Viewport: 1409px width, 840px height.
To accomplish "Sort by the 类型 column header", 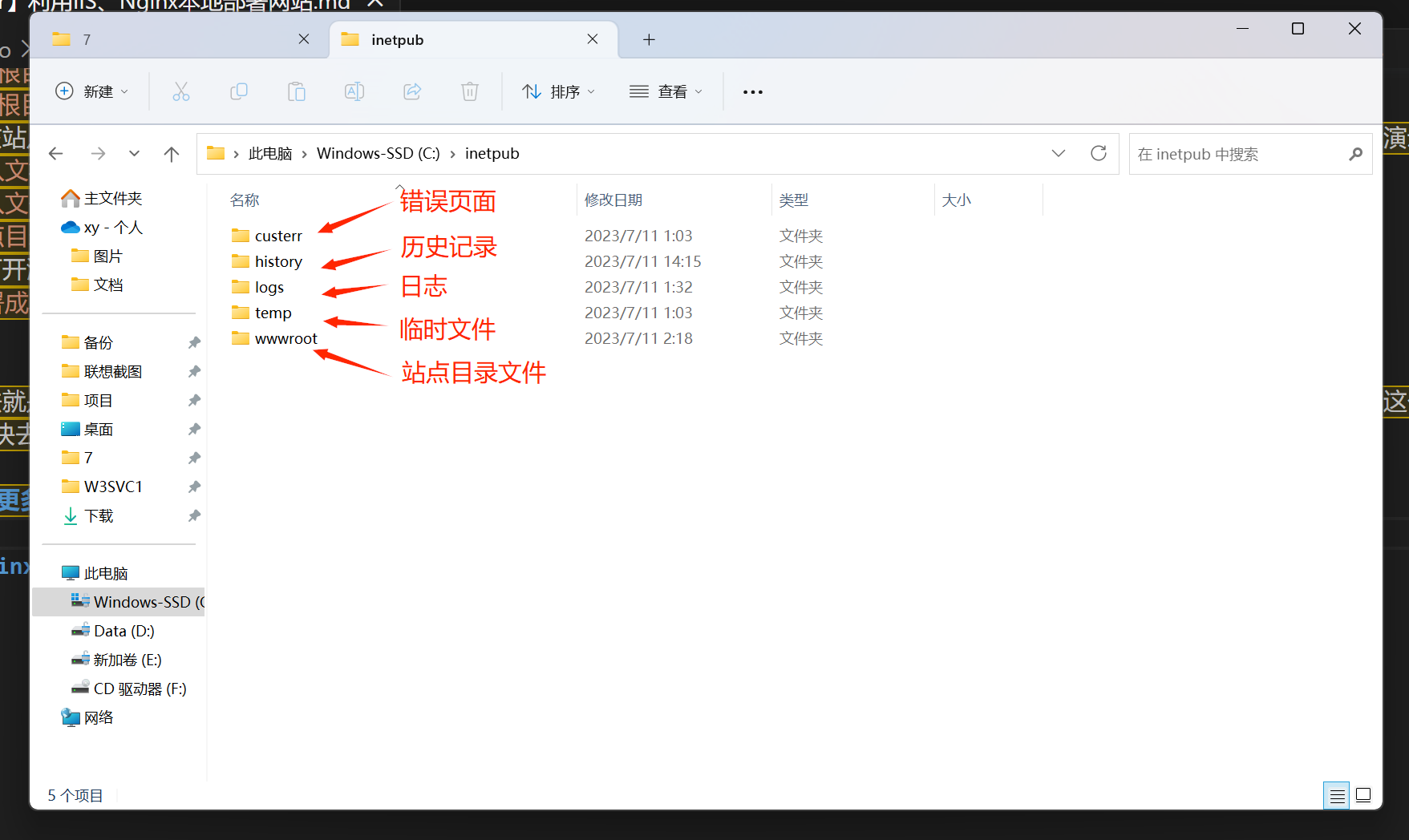I will click(794, 200).
